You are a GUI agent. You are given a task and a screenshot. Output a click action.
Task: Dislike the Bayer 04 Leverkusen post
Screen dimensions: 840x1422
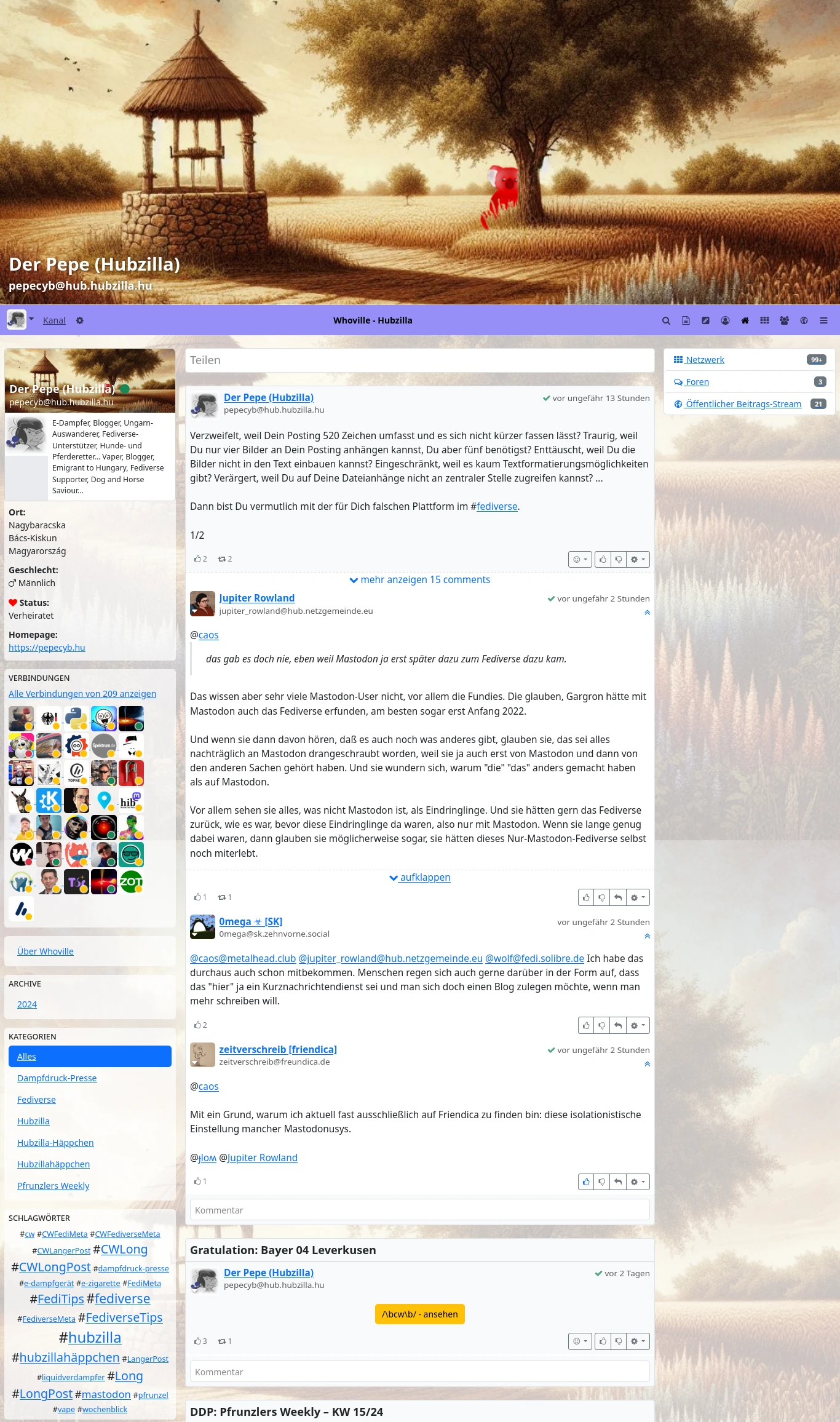coord(618,1341)
